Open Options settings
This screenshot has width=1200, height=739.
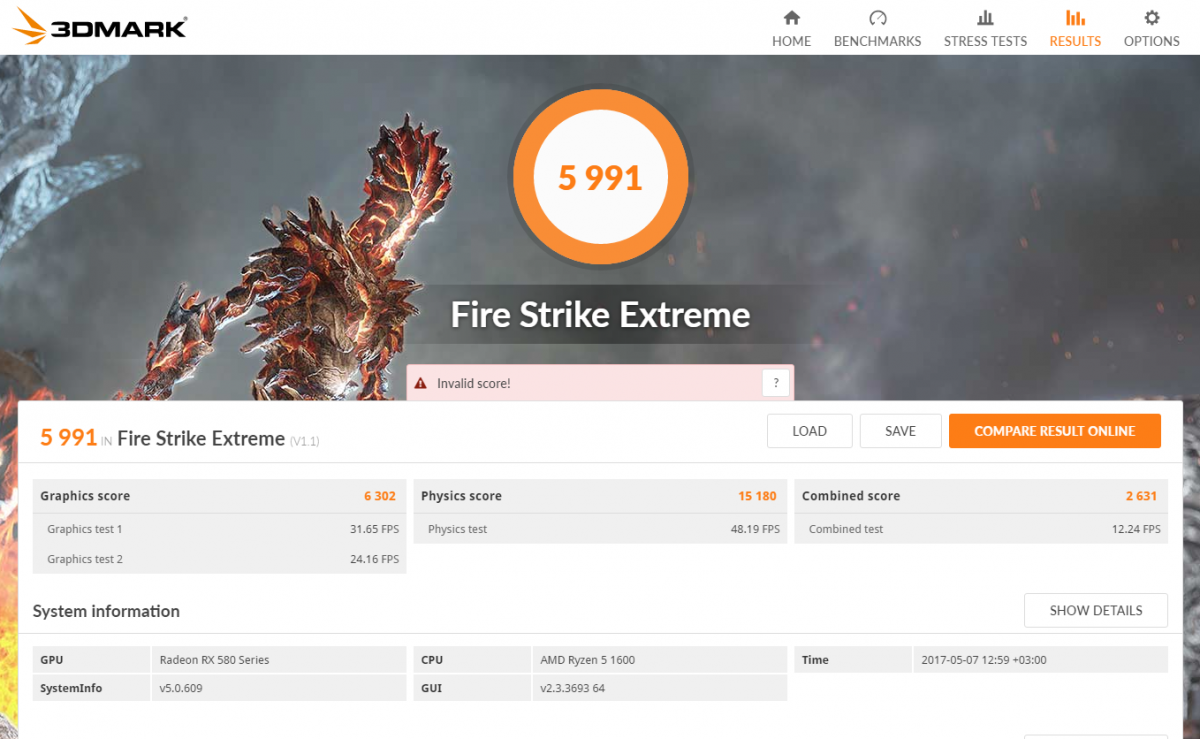[1151, 29]
